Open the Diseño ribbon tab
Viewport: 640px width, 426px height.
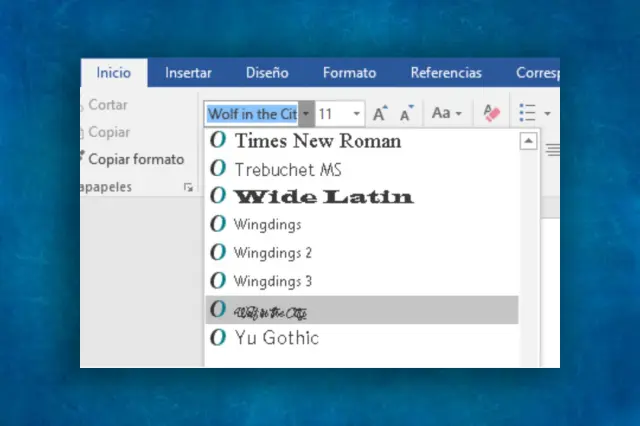tap(267, 73)
